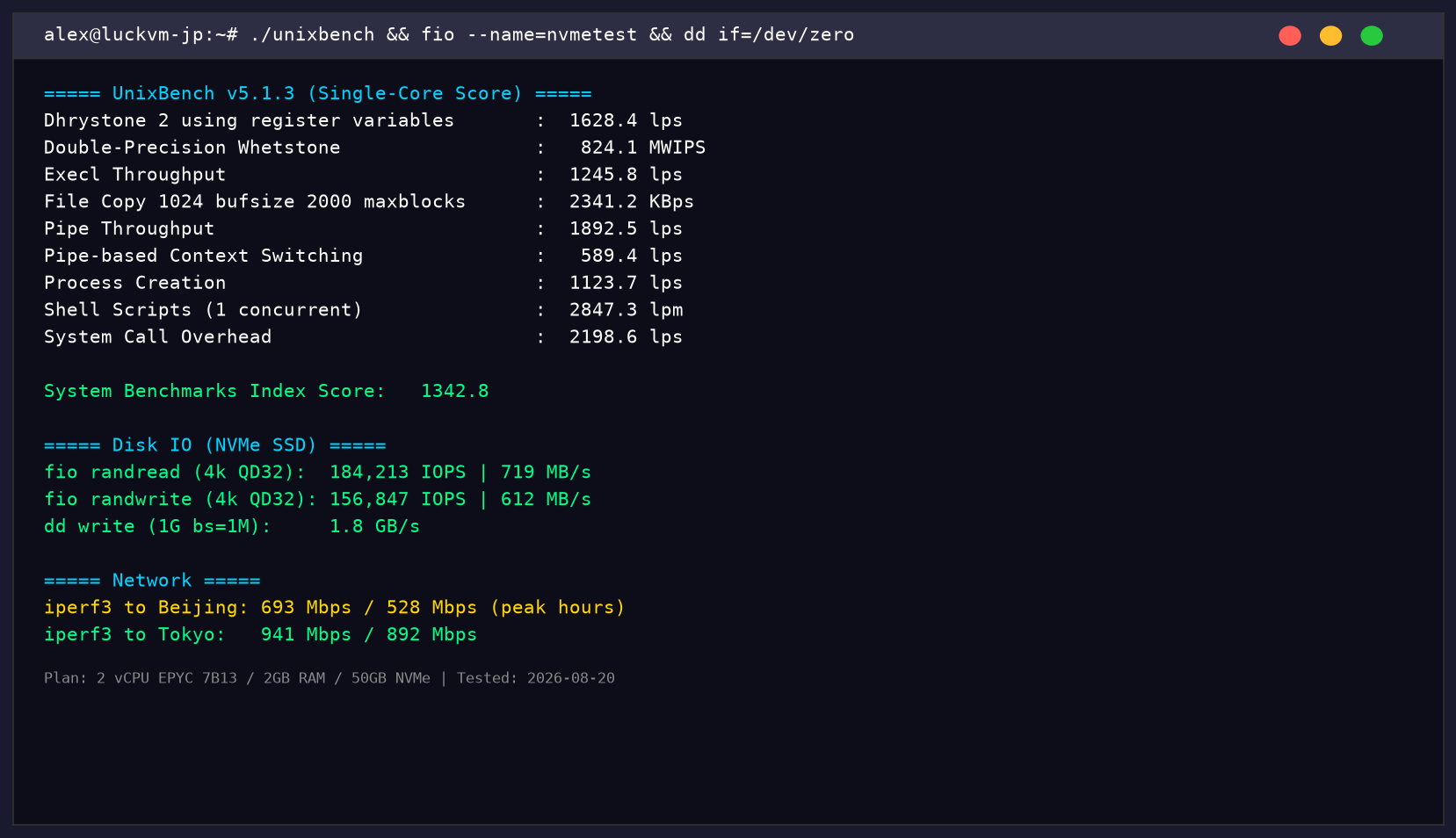Click the File Copy 1024 bufsize row
The width and height of the screenshot is (1456, 838).
click(x=369, y=202)
